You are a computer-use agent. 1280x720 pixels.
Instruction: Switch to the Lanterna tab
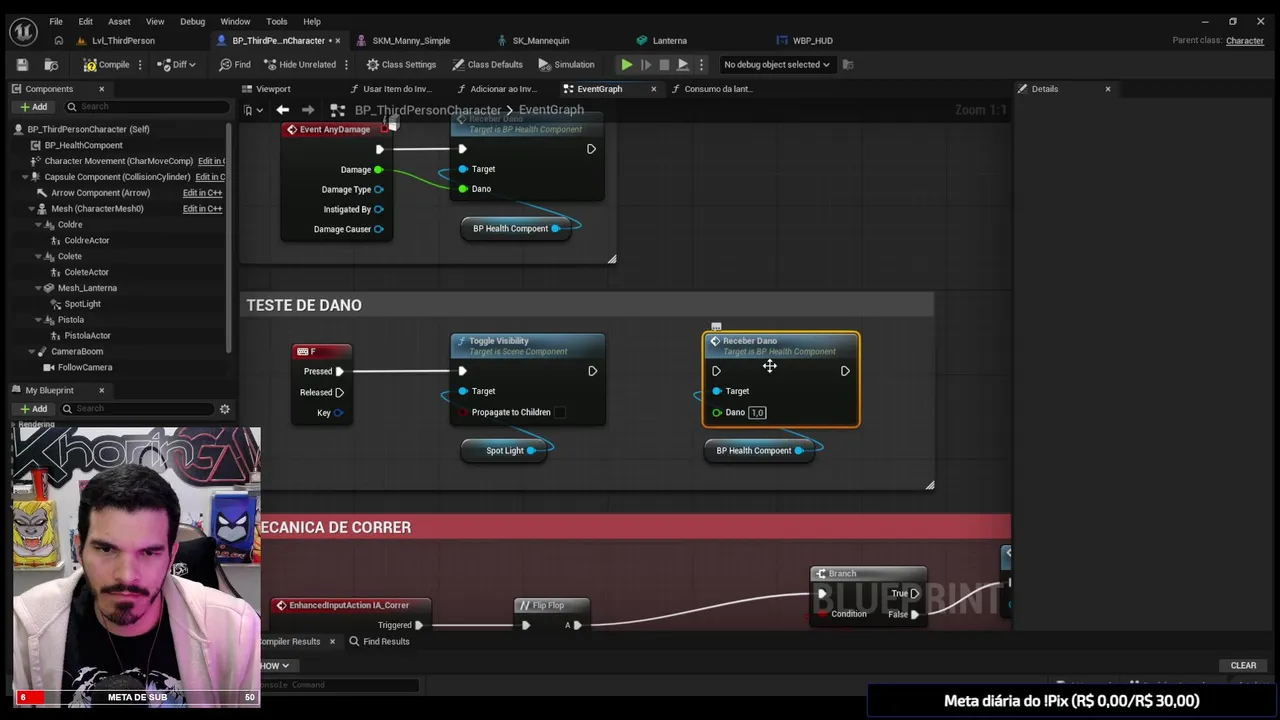tap(669, 41)
